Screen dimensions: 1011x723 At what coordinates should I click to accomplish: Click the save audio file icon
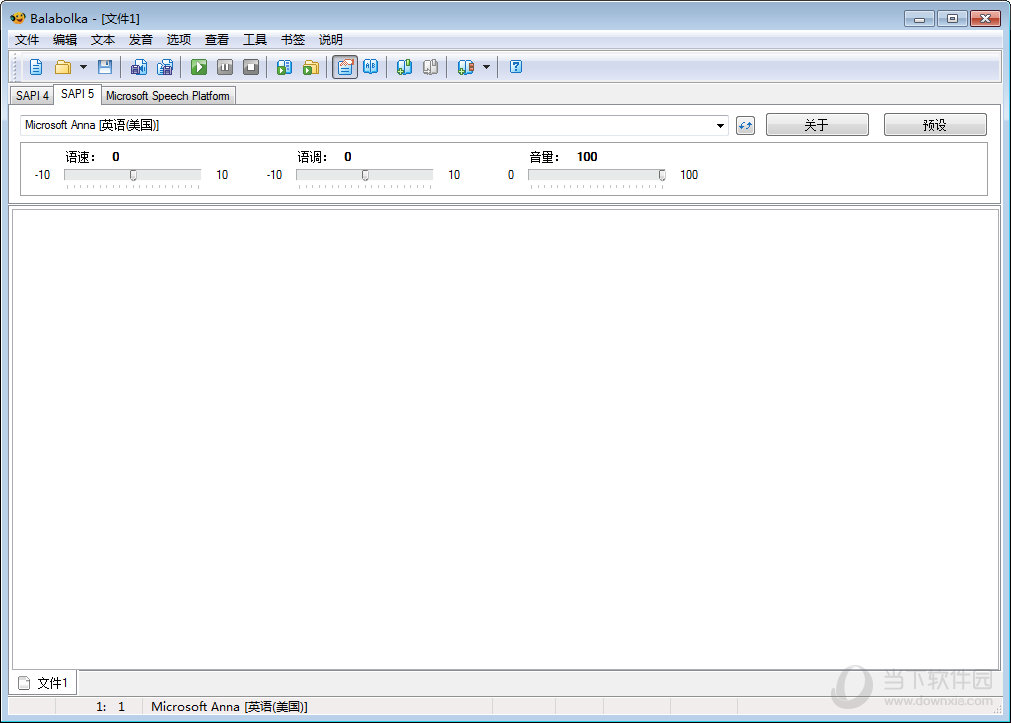pos(139,67)
